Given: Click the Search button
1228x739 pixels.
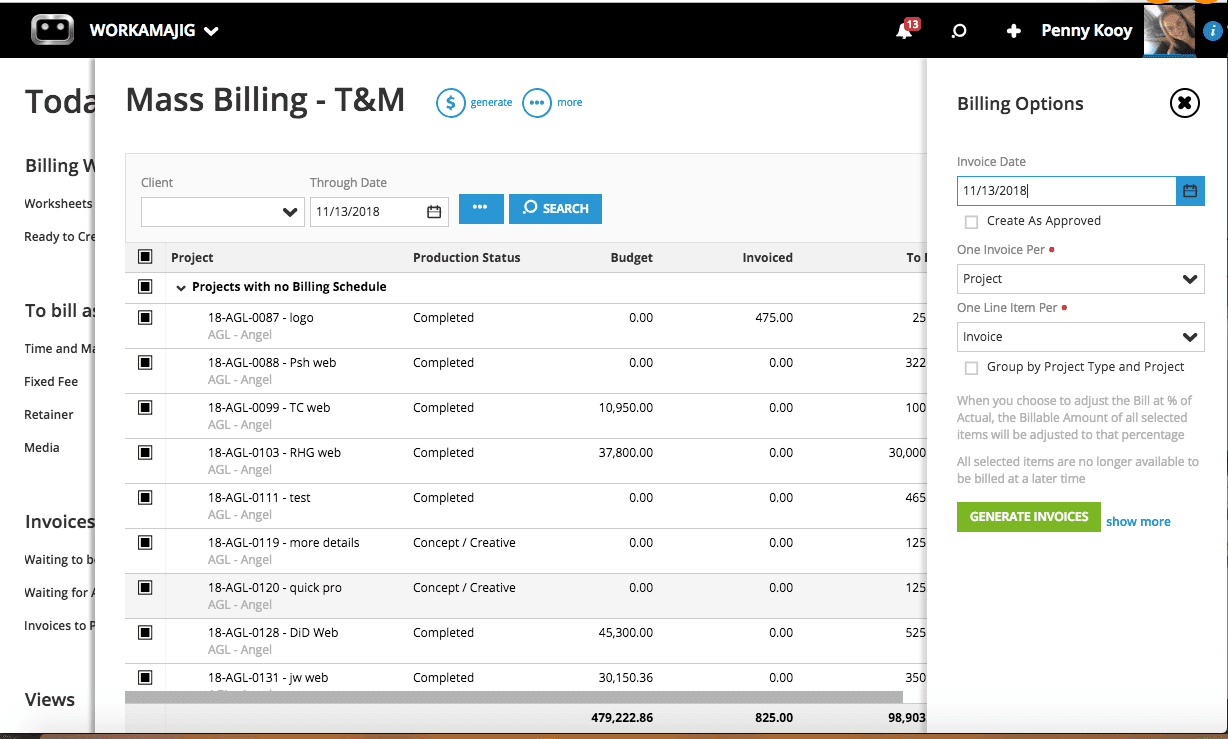Looking at the screenshot, I should 555,208.
